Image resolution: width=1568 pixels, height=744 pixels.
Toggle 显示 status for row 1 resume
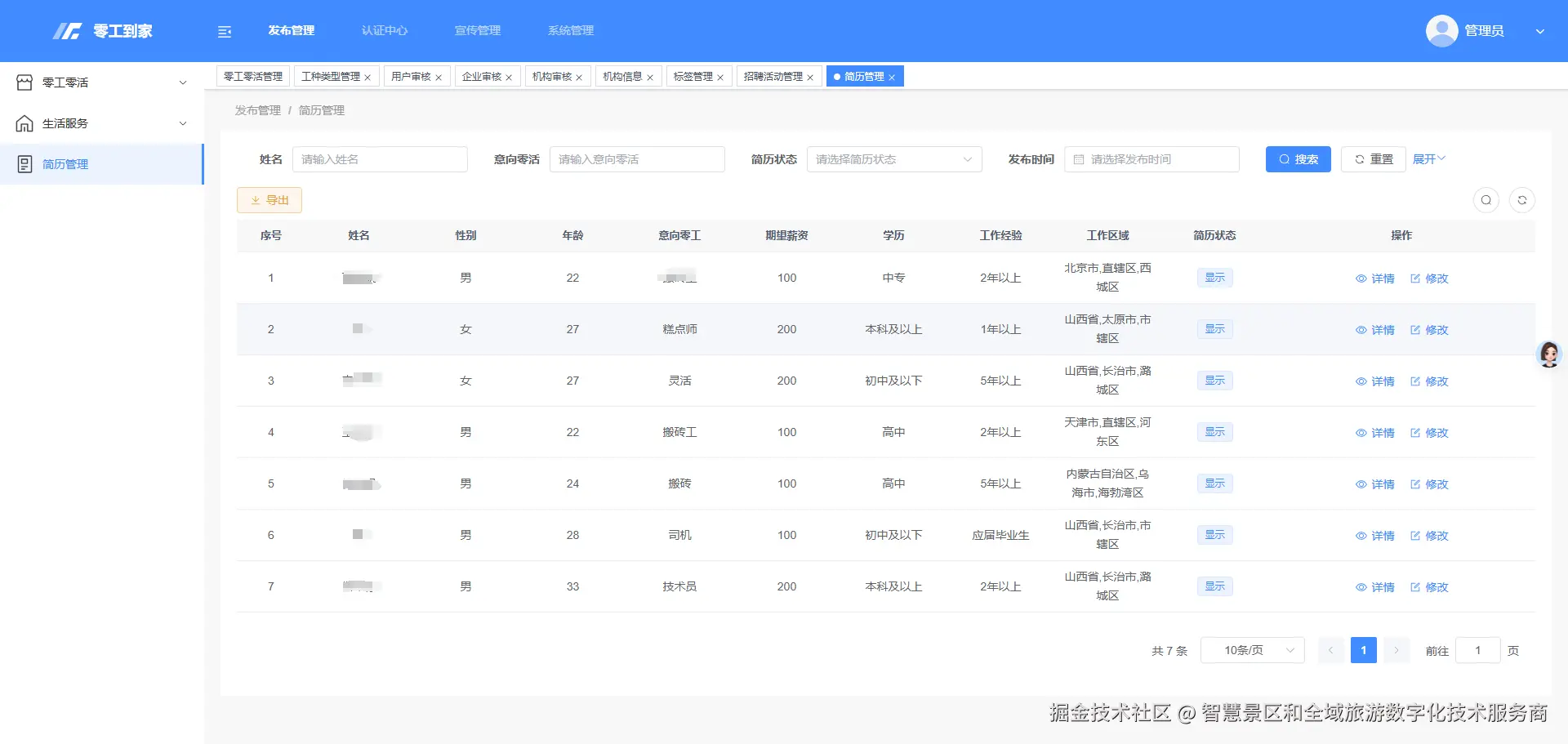coord(1214,278)
